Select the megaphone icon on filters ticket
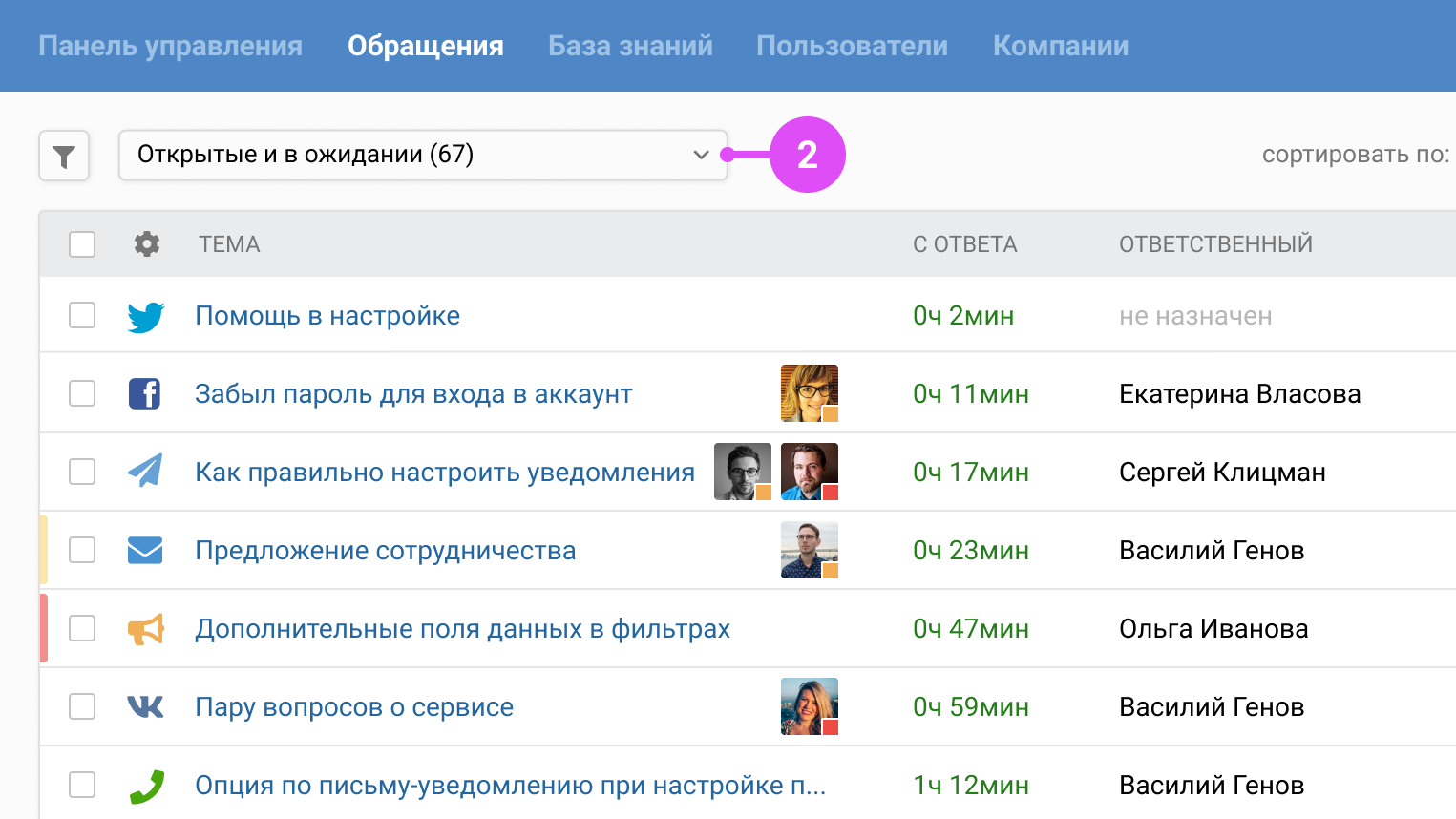Image resolution: width=1456 pixels, height=819 pixels. pos(145,628)
